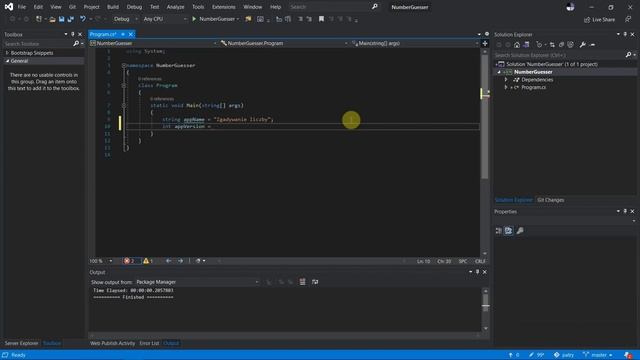Switch to Solution Explorer tab
640x360 pixels.
(513, 200)
